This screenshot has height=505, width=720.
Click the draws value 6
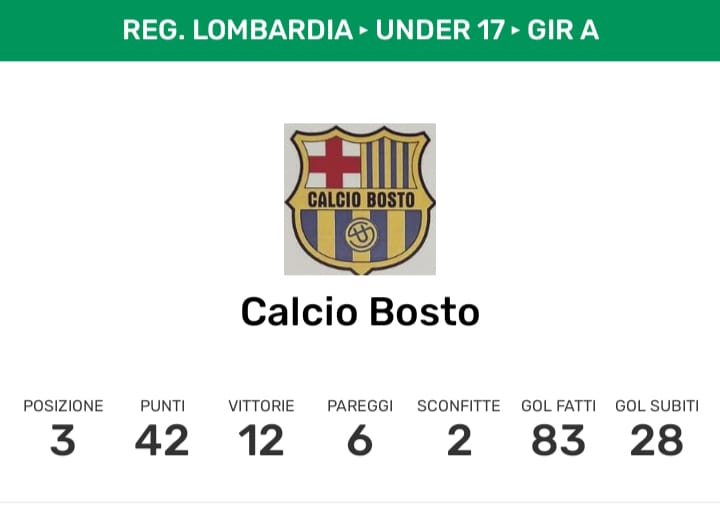click(360, 440)
